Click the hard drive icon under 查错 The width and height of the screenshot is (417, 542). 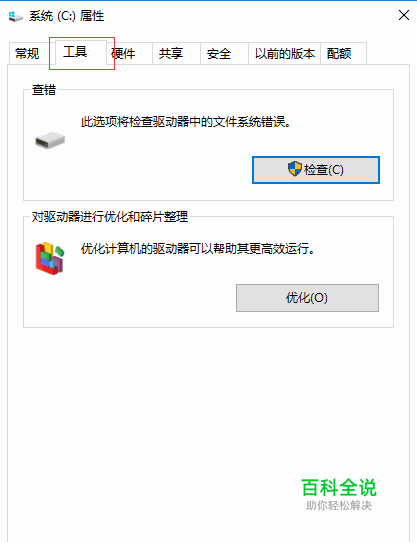pos(50,140)
